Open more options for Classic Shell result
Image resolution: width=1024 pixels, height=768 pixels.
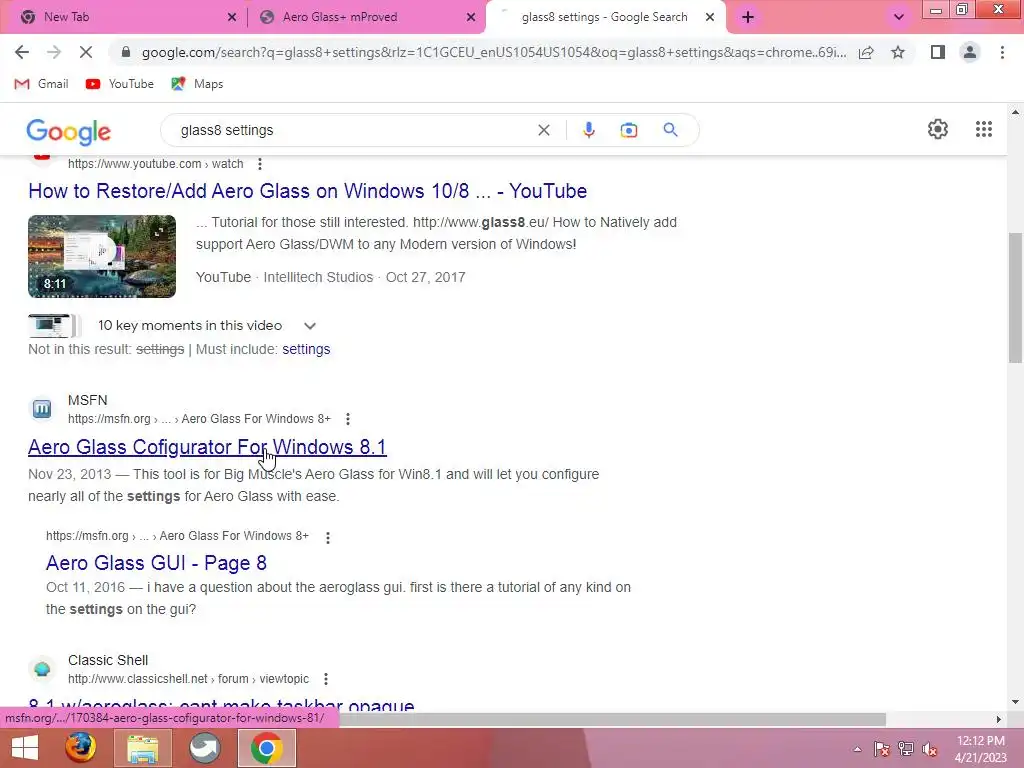(x=326, y=679)
